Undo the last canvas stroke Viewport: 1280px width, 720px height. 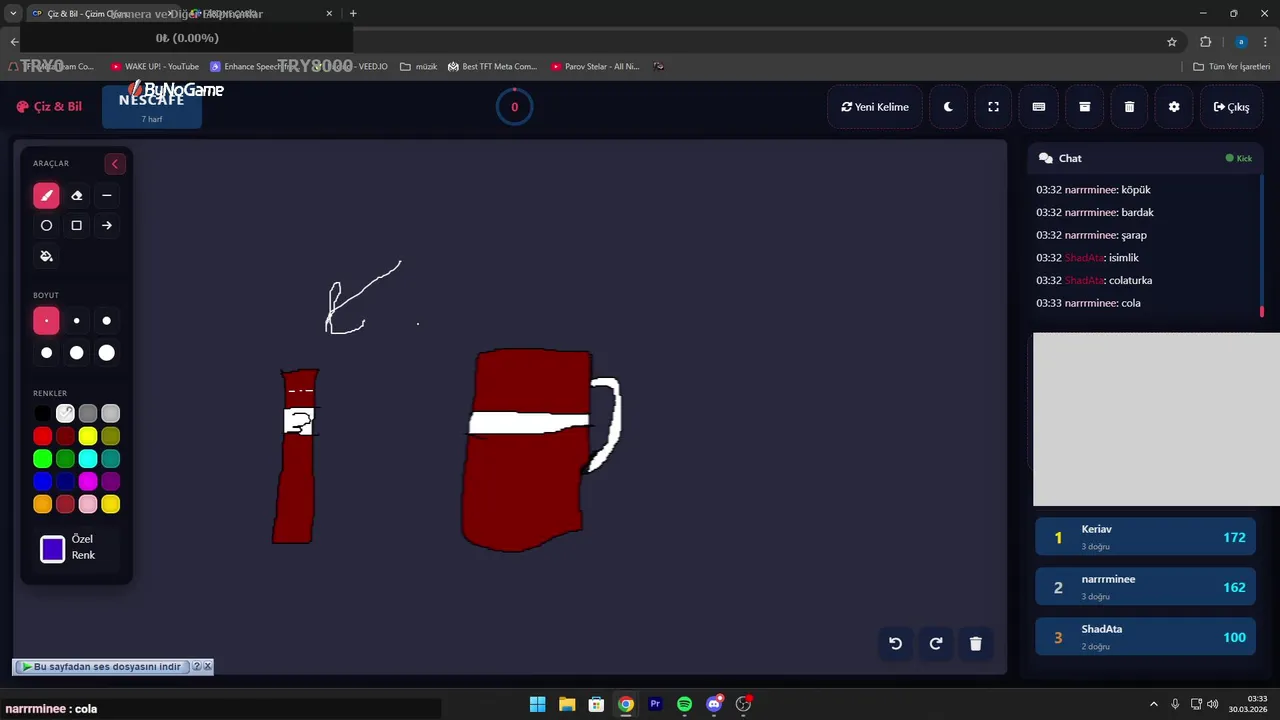coord(896,644)
